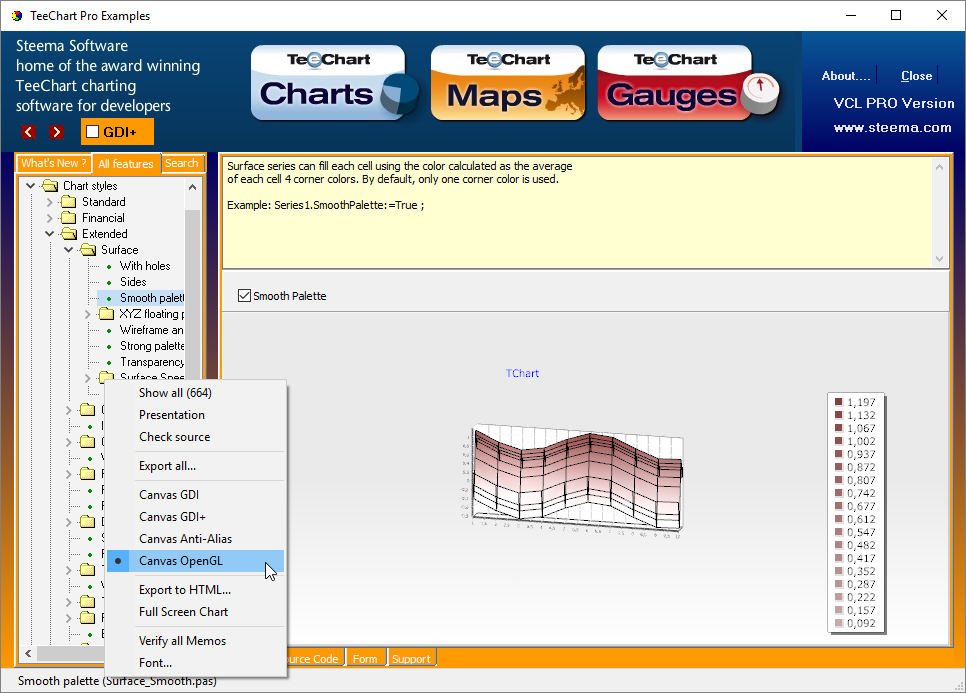The image size is (966, 693).
Task: Click the 0,092 legend color swatch
Action: coord(838,623)
